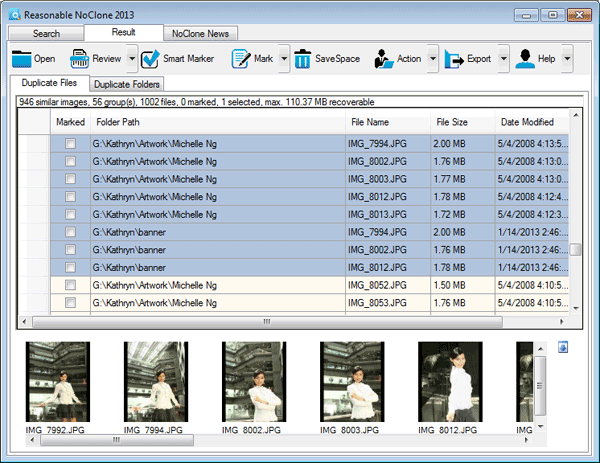Sort by the File Size column header
This screenshot has height=463, width=600.
click(x=452, y=121)
